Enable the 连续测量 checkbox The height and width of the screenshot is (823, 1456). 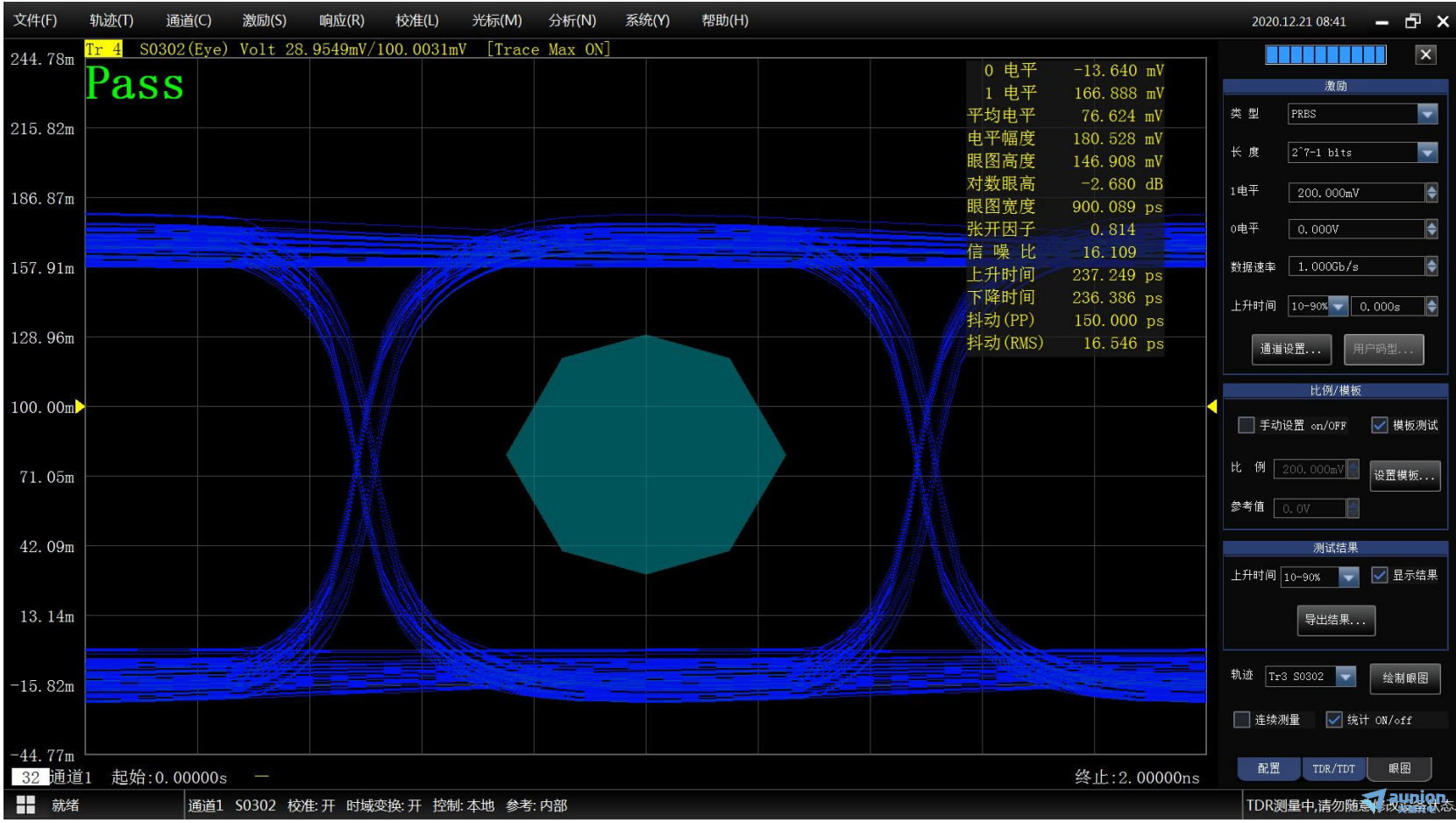pyautogui.click(x=1241, y=720)
